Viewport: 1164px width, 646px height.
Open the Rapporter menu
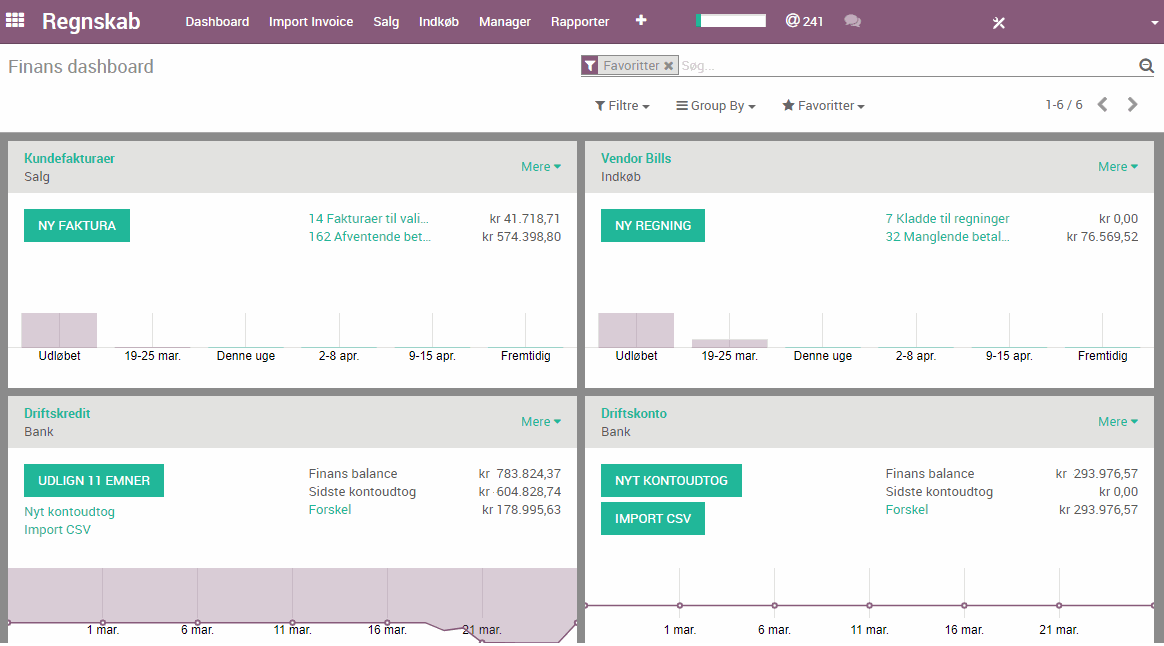[580, 22]
